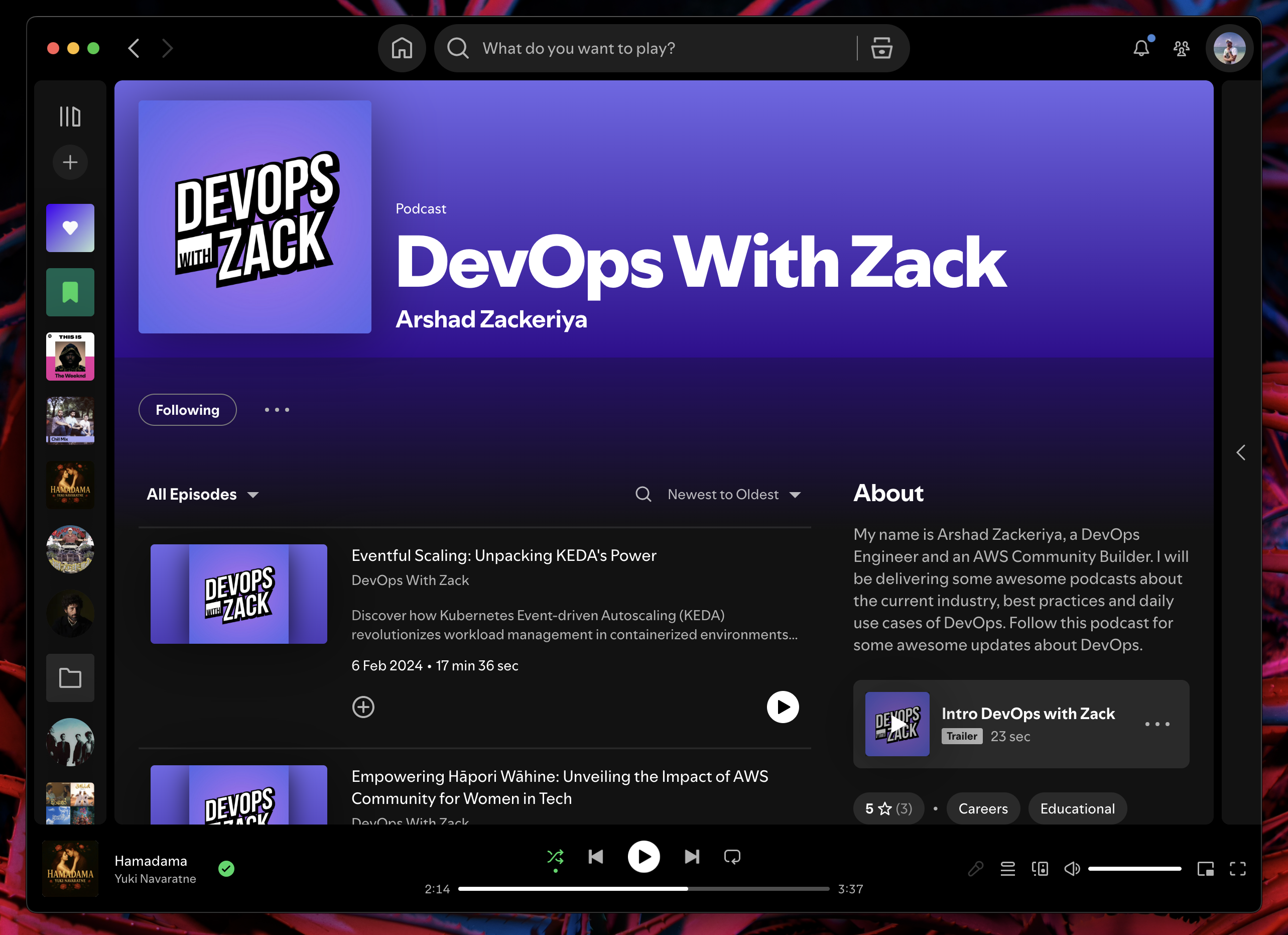
Task: Open more options for the podcast
Action: [277, 410]
